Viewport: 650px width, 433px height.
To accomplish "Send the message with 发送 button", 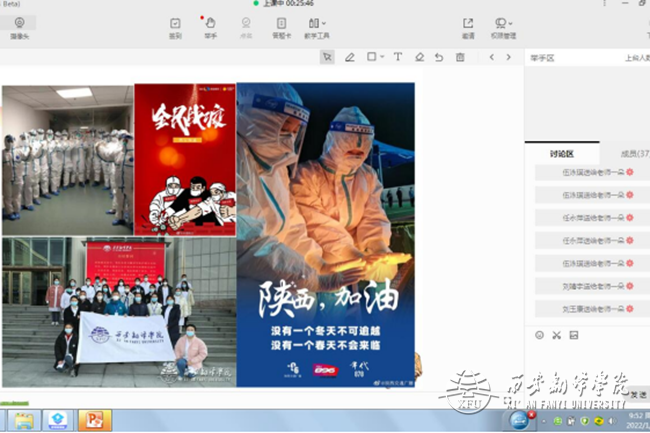I will pos(639,395).
